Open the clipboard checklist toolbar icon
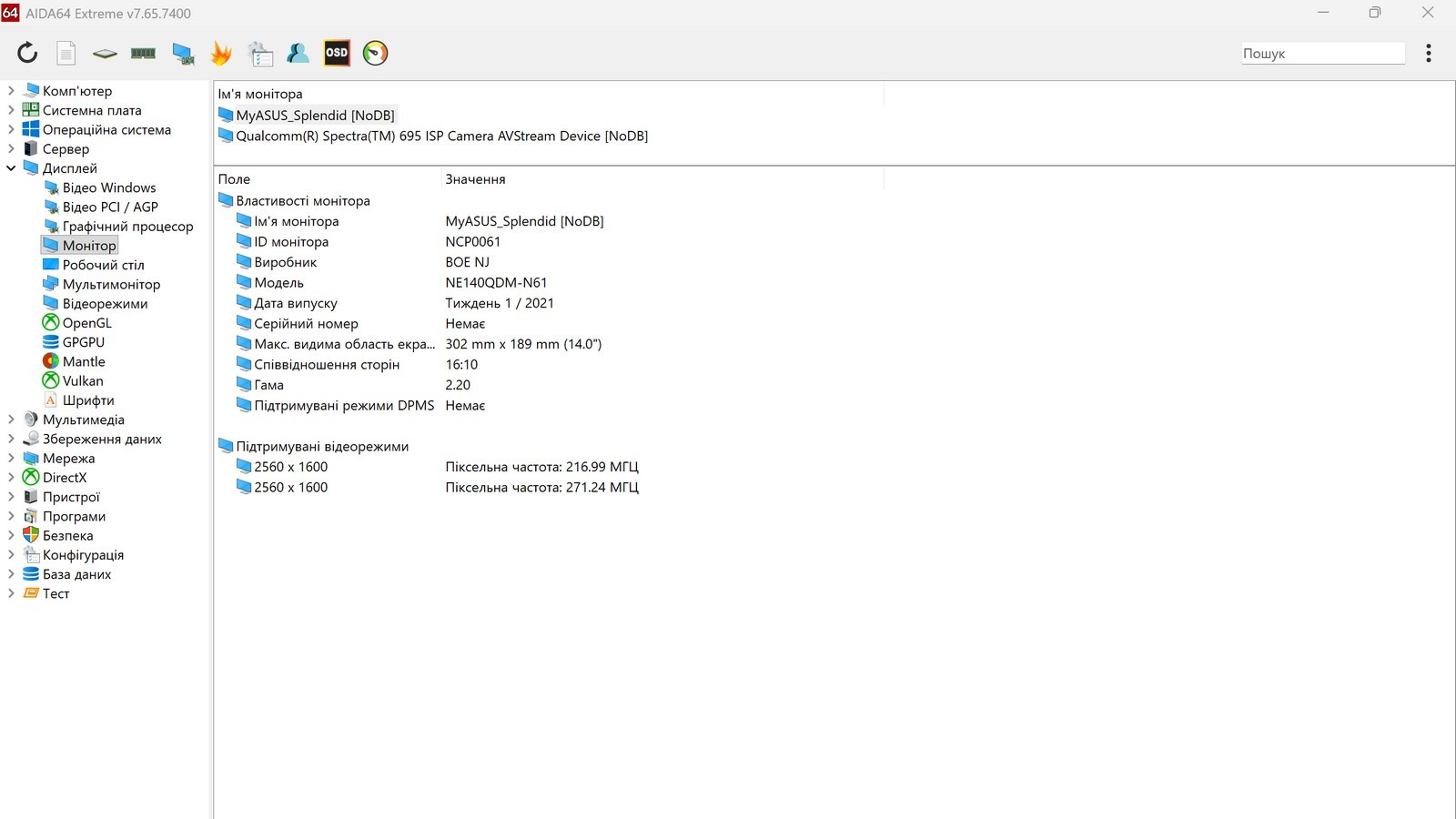This screenshot has width=1456, height=819. 260,53
